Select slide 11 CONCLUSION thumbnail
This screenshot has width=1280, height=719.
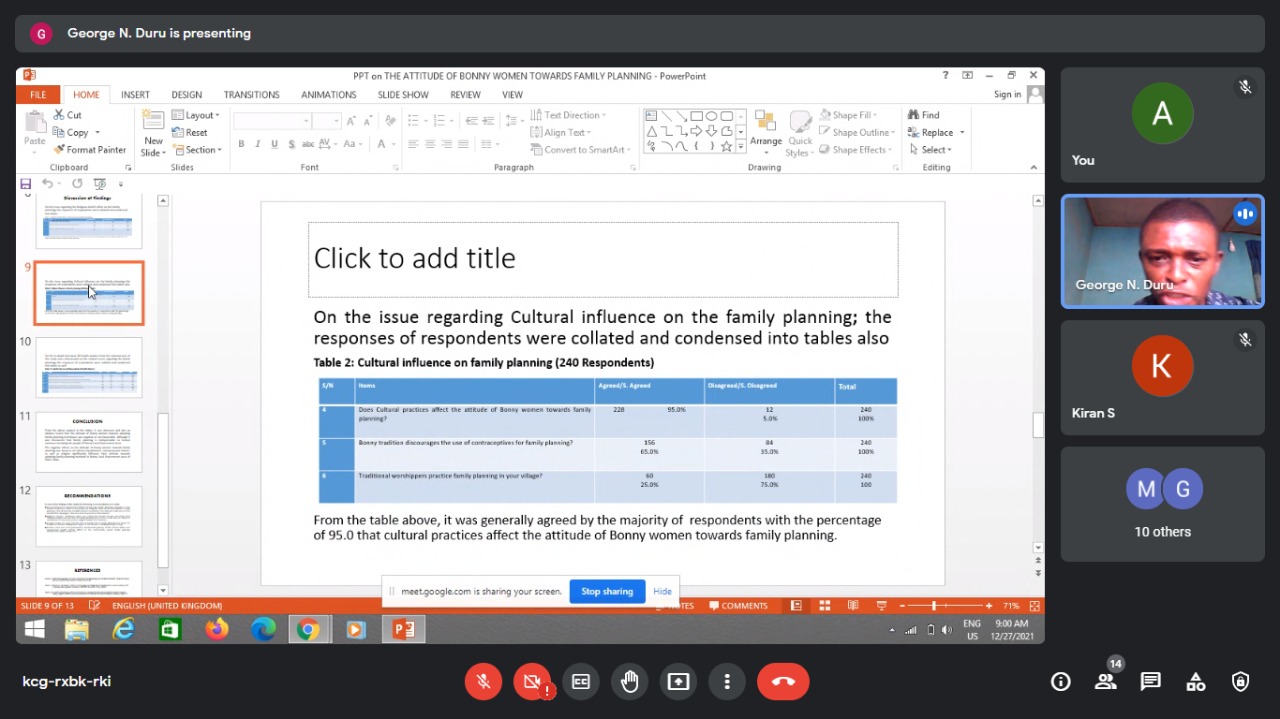(x=89, y=442)
